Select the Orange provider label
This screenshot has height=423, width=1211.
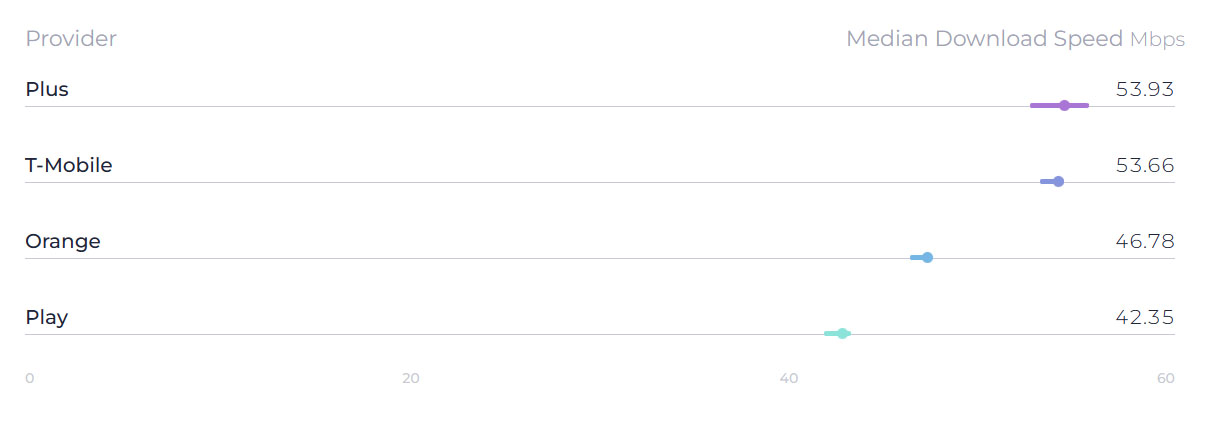(63, 242)
